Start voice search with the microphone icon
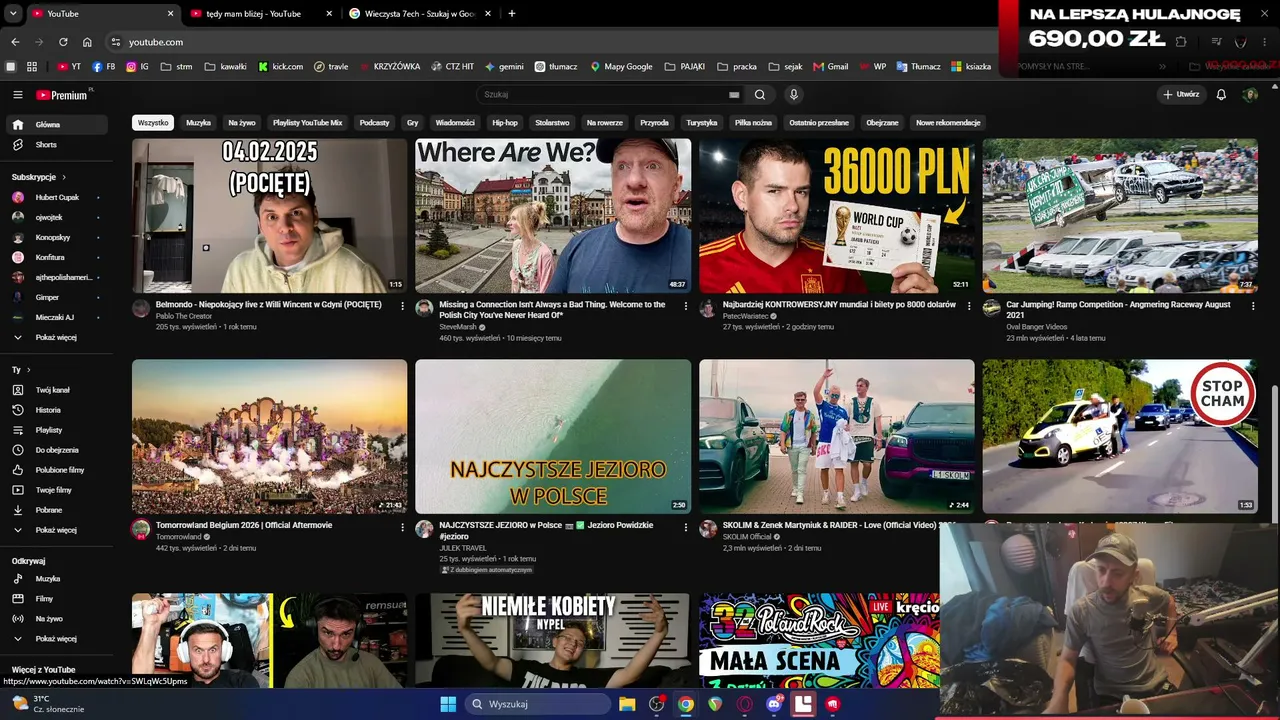The image size is (1280, 720). pos(794,95)
